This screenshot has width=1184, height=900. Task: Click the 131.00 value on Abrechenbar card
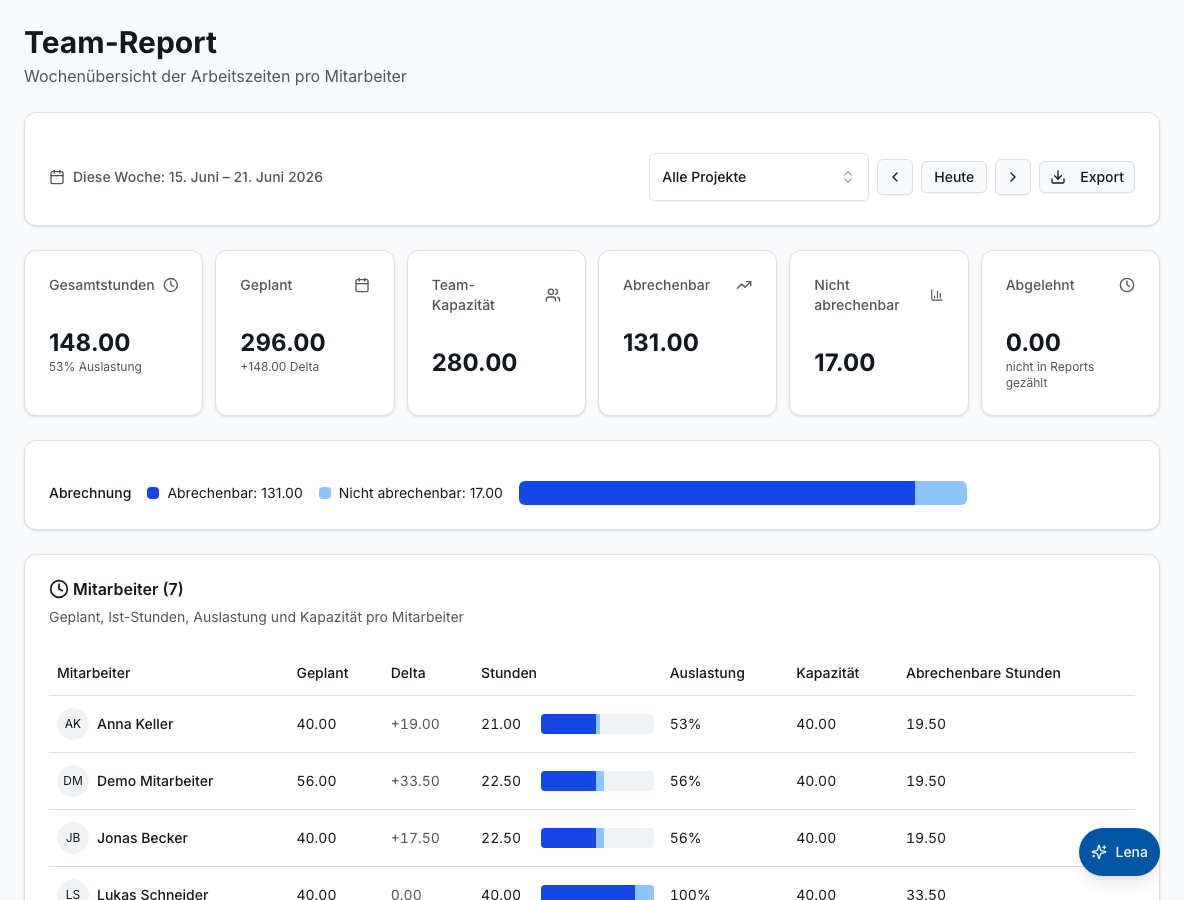point(661,342)
